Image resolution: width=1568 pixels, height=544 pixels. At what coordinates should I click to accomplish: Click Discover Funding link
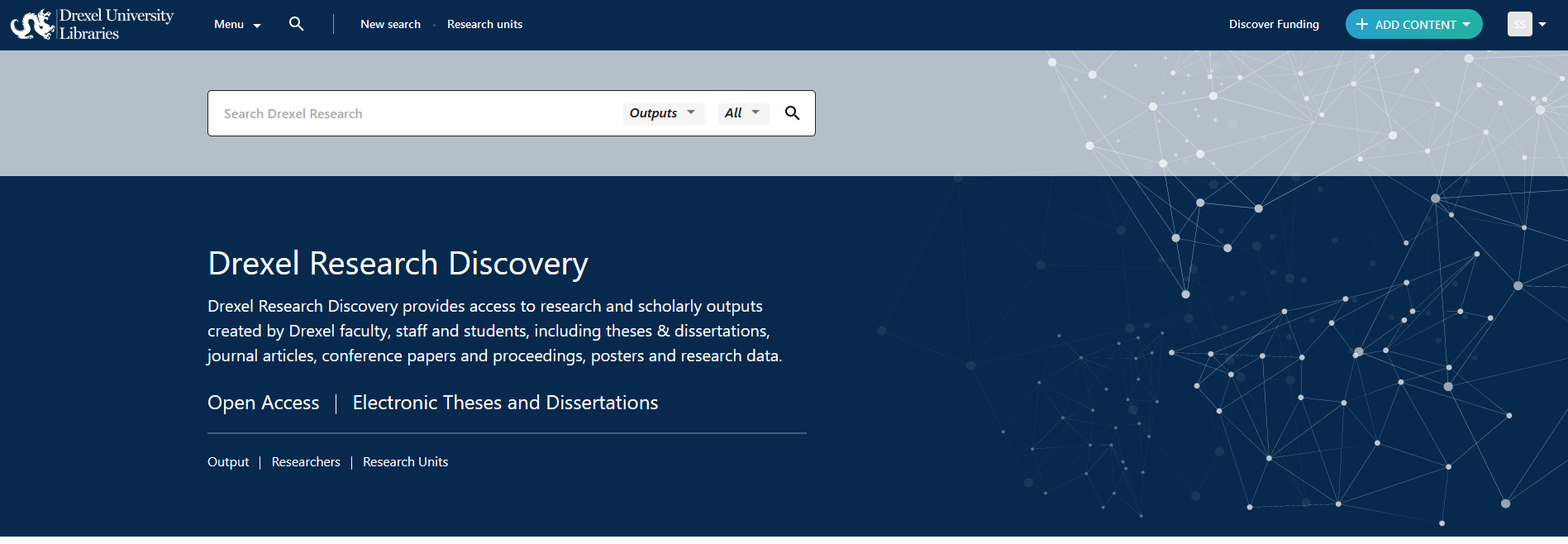click(1274, 25)
